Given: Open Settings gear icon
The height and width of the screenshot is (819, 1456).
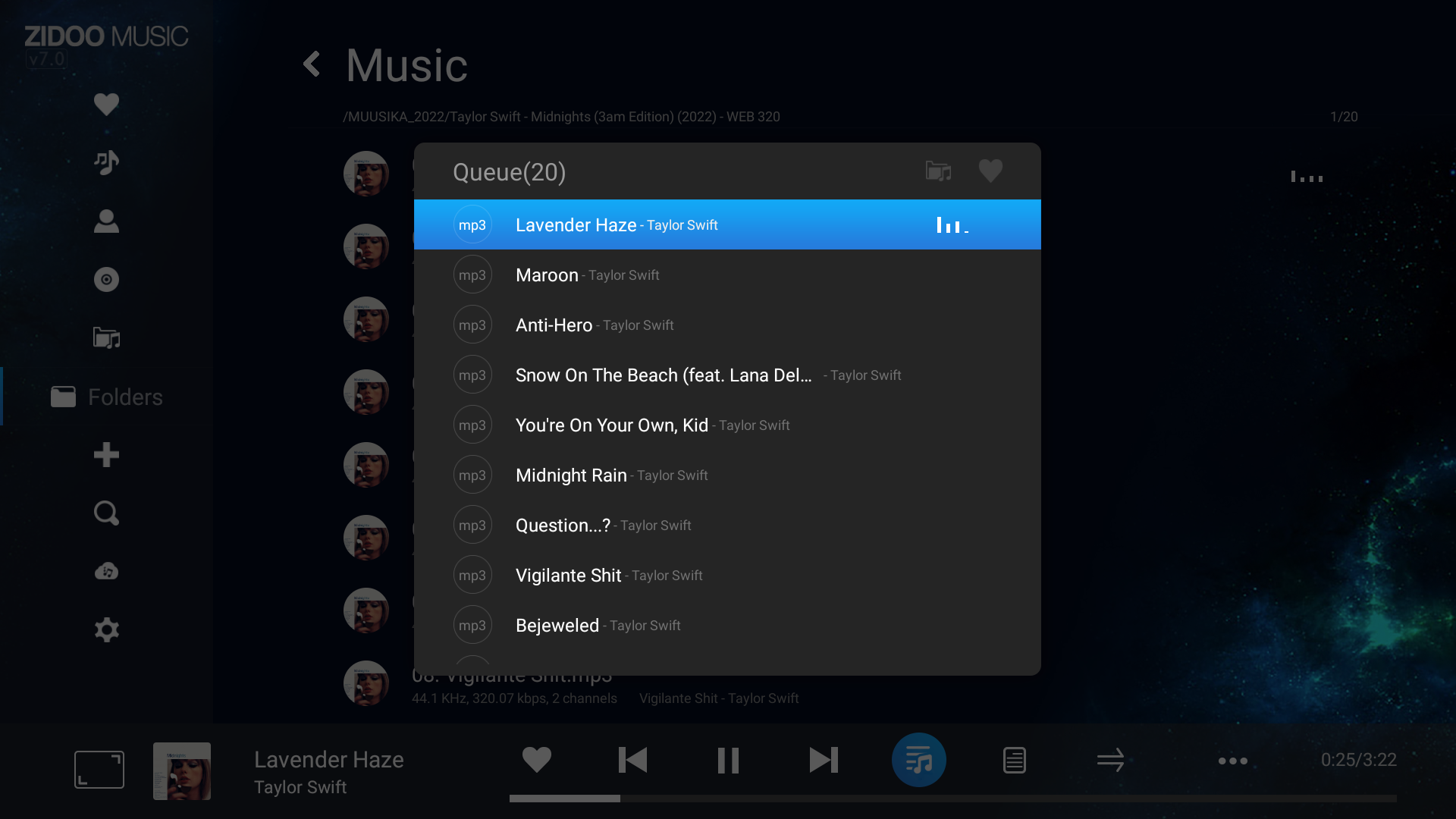Looking at the screenshot, I should point(106,629).
